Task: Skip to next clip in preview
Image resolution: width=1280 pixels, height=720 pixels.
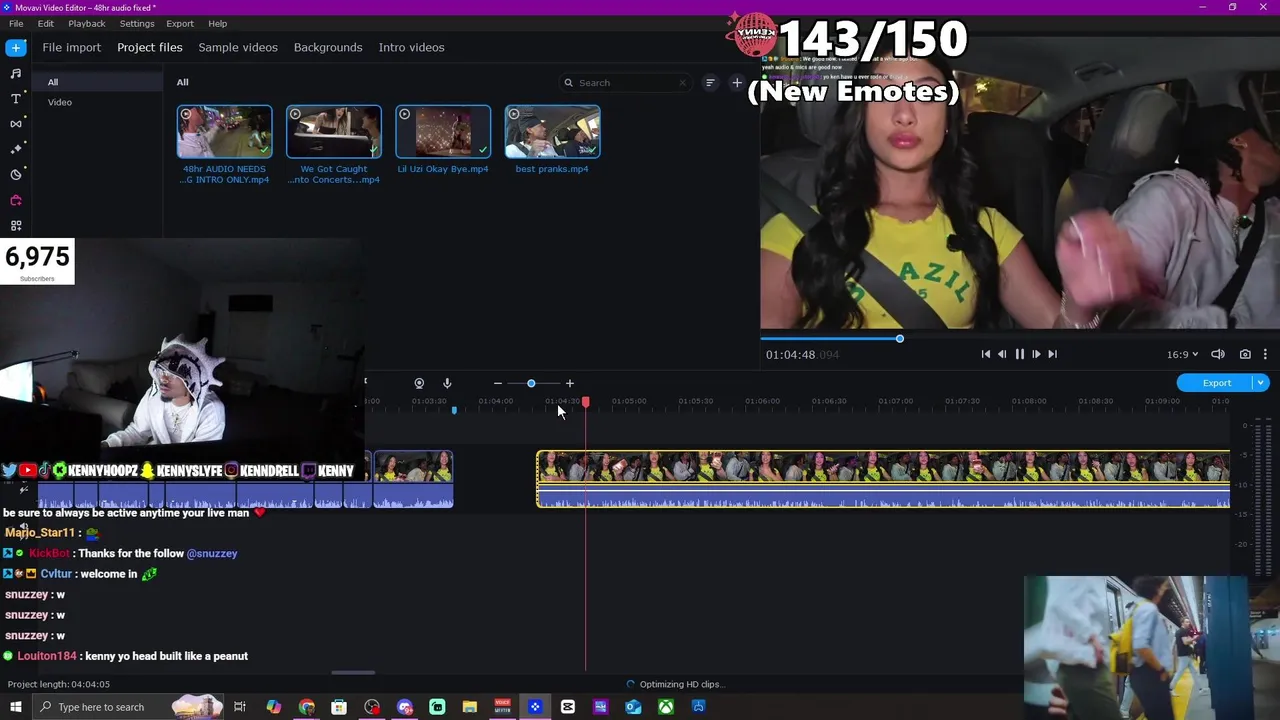Action: coord(1052,354)
